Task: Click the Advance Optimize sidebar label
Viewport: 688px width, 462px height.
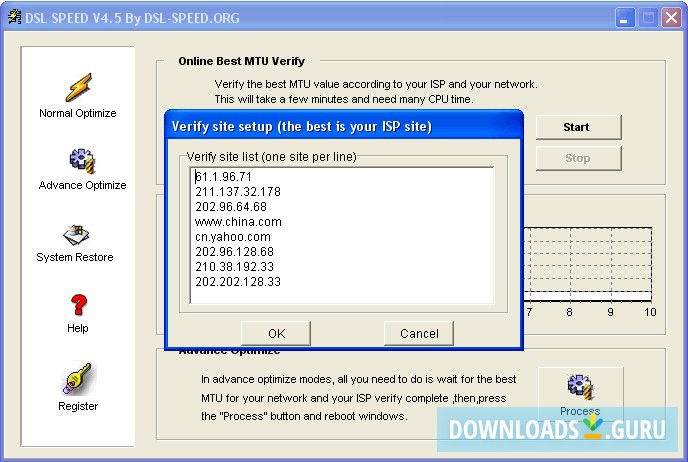Action: (x=82, y=185)
